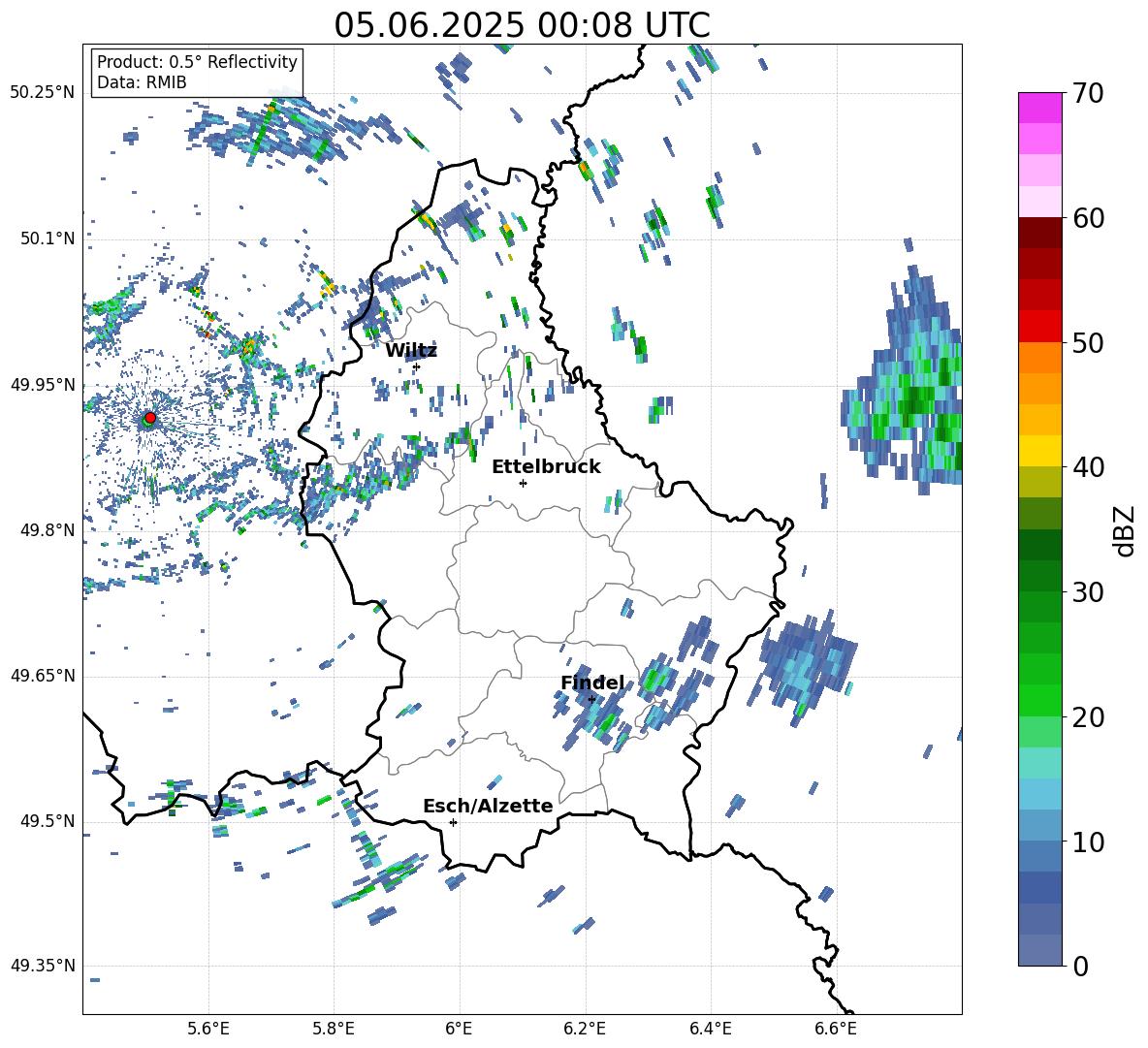The image size is (1148, 1048).
Task: Click the 50 value on colorbar
Action: [x=1088, y=342]
